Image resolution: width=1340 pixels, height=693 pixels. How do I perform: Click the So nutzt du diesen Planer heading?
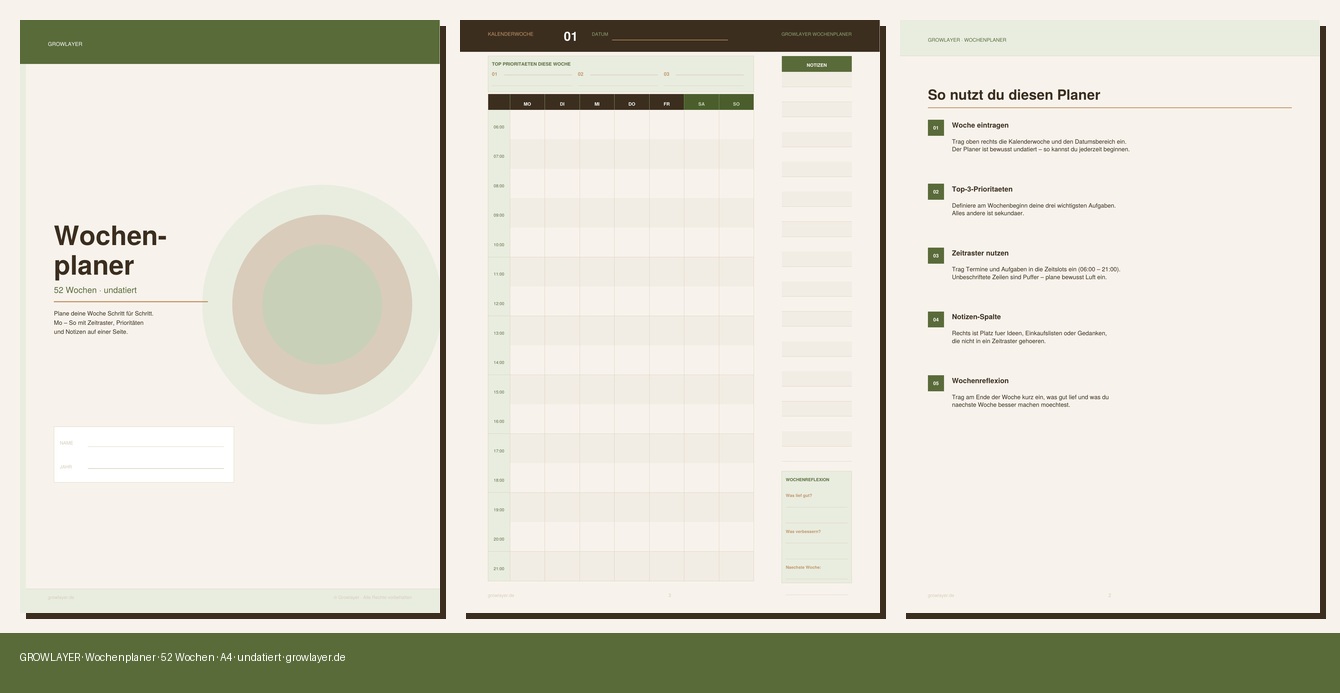[x=1013, y=95]
